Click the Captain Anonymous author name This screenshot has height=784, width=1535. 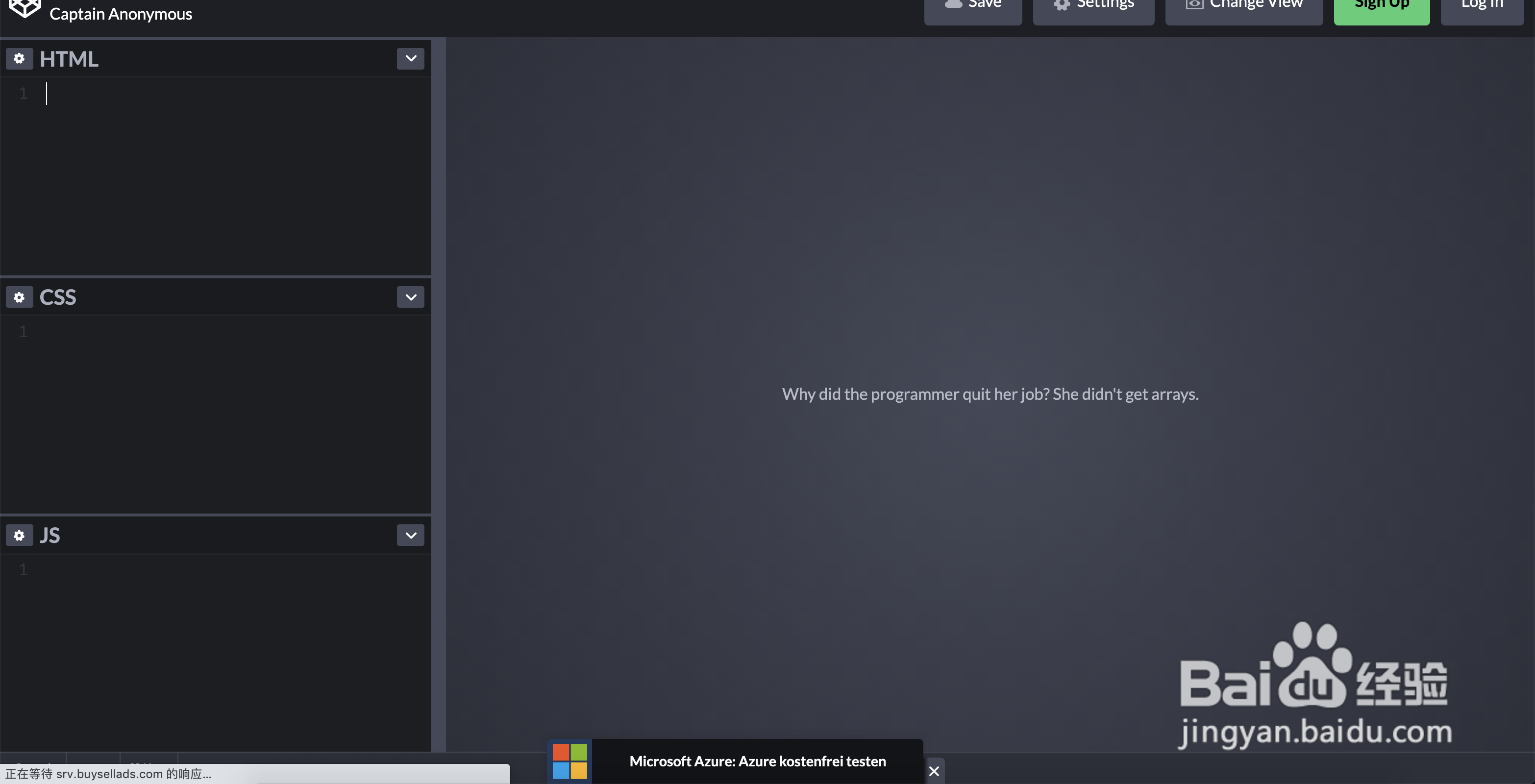[121, 14]
